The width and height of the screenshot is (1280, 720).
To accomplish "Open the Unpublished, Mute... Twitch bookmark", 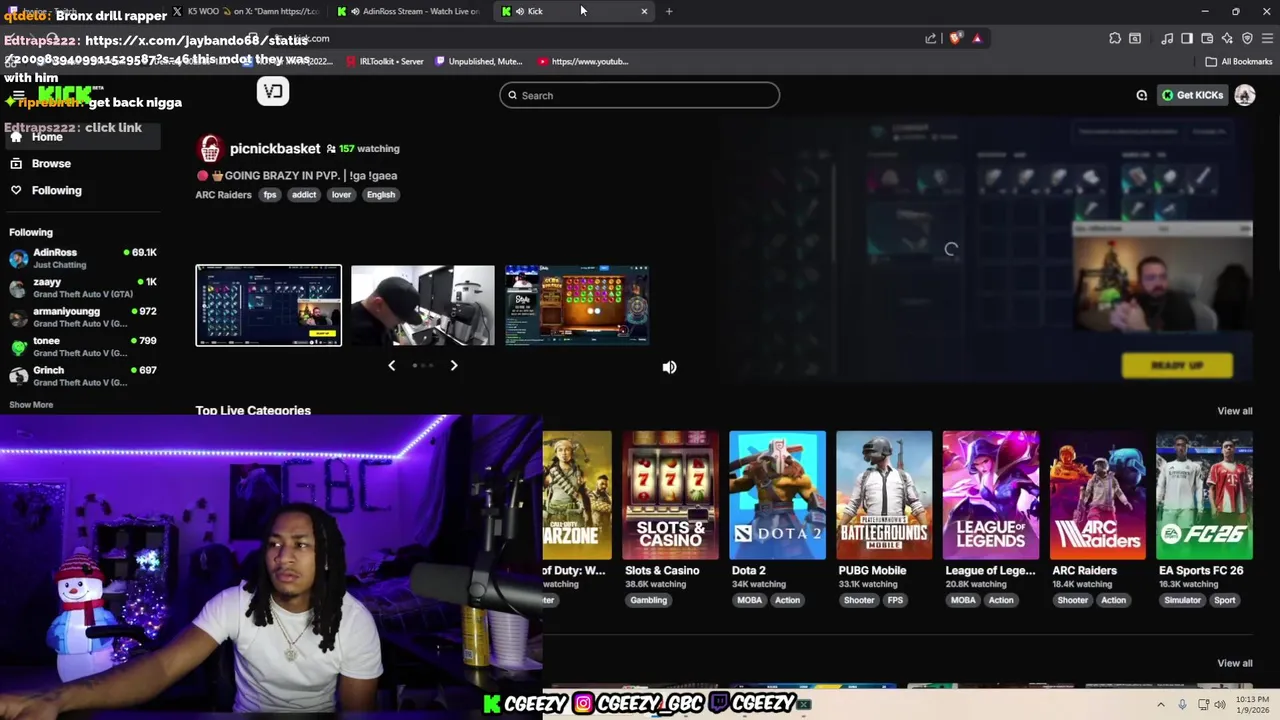I will 479,61.
